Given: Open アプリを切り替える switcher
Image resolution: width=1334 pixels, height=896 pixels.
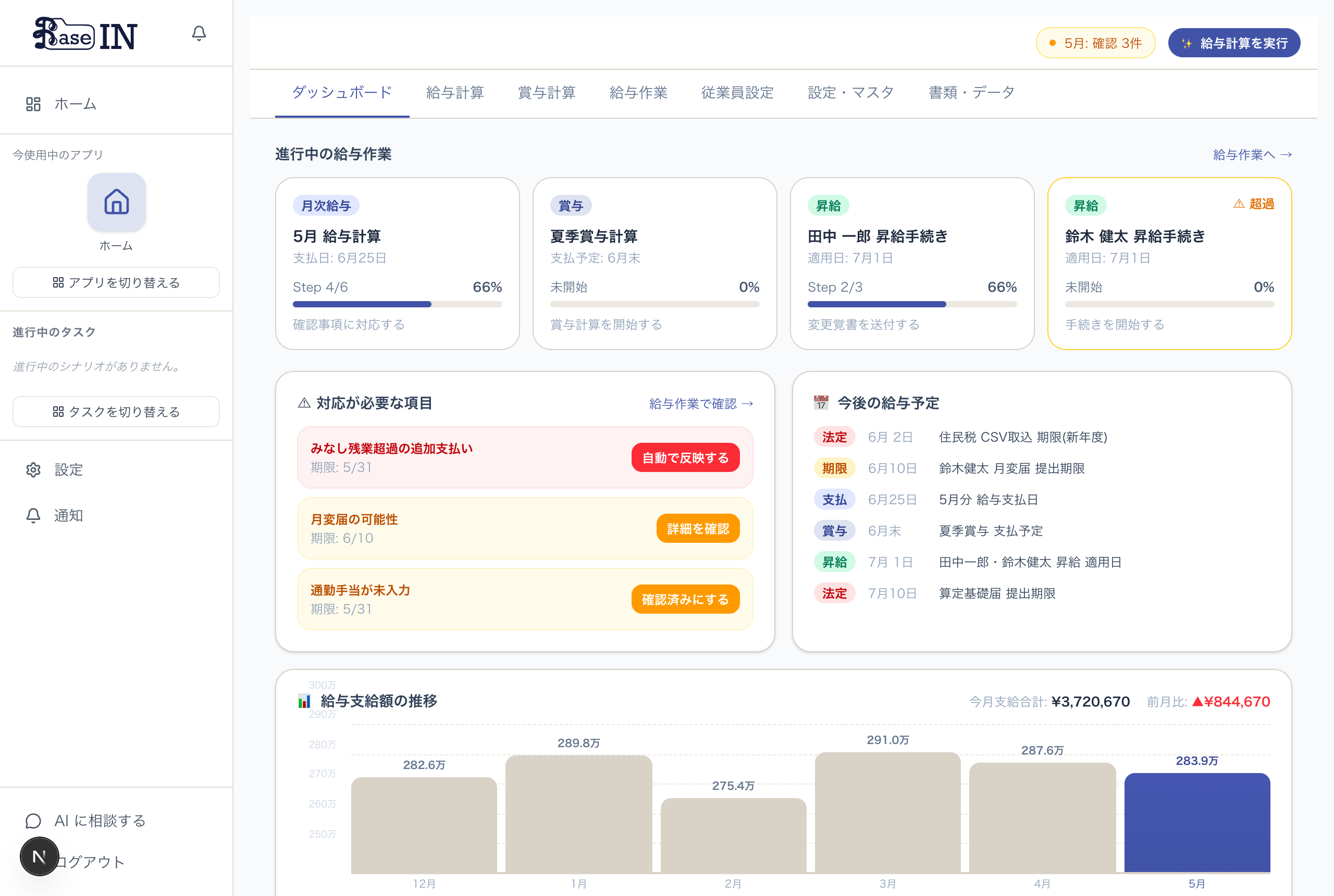Looking at the screenshot, I should (116, 282).
